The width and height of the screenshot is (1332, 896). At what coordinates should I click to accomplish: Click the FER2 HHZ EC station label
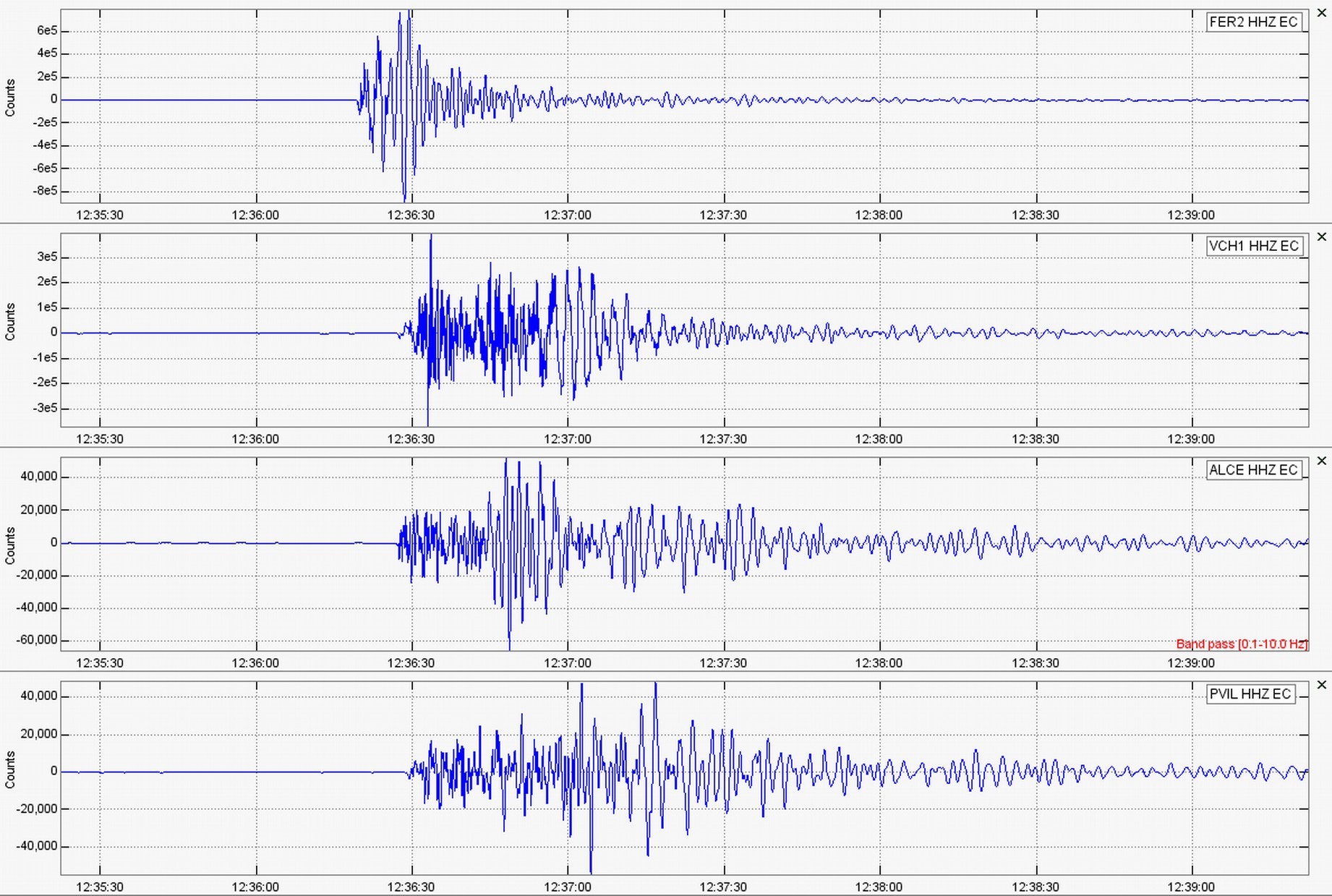1253,22
